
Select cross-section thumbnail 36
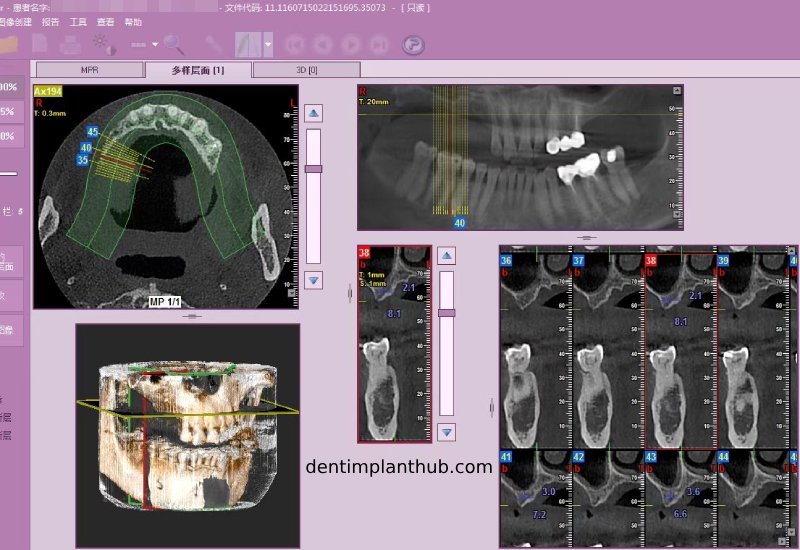[537, 351]
